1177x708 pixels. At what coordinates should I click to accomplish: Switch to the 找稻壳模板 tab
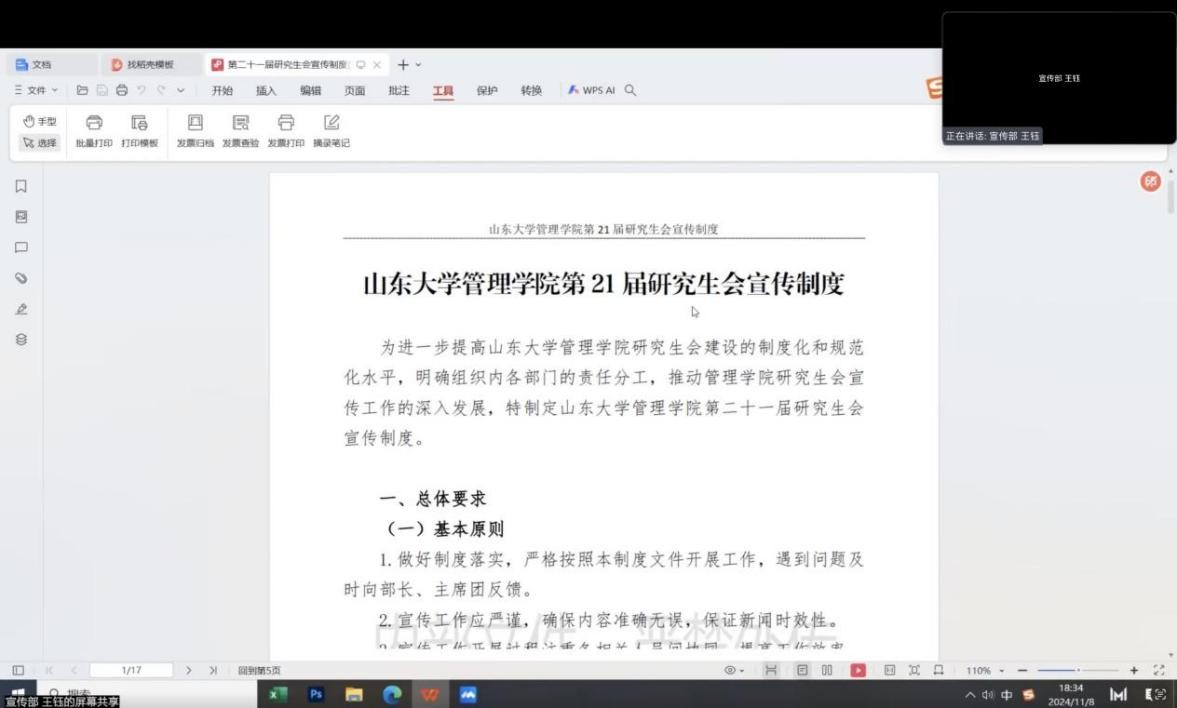click(149, 65)
